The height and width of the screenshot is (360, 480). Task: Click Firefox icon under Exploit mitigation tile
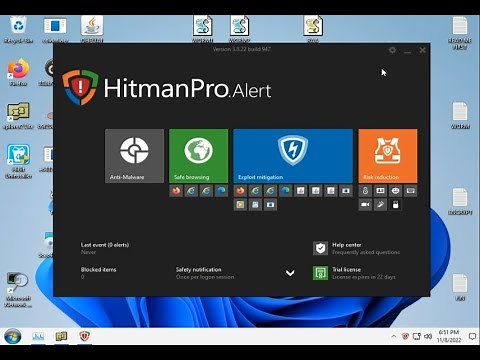point(240,191)
